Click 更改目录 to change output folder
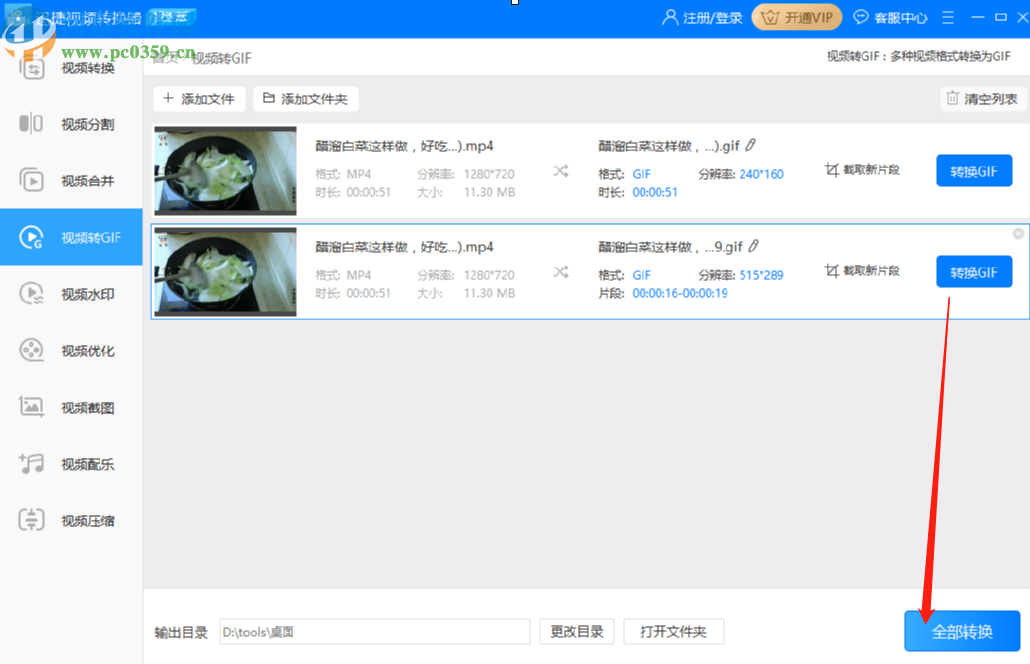 click(x=577, y=631)
